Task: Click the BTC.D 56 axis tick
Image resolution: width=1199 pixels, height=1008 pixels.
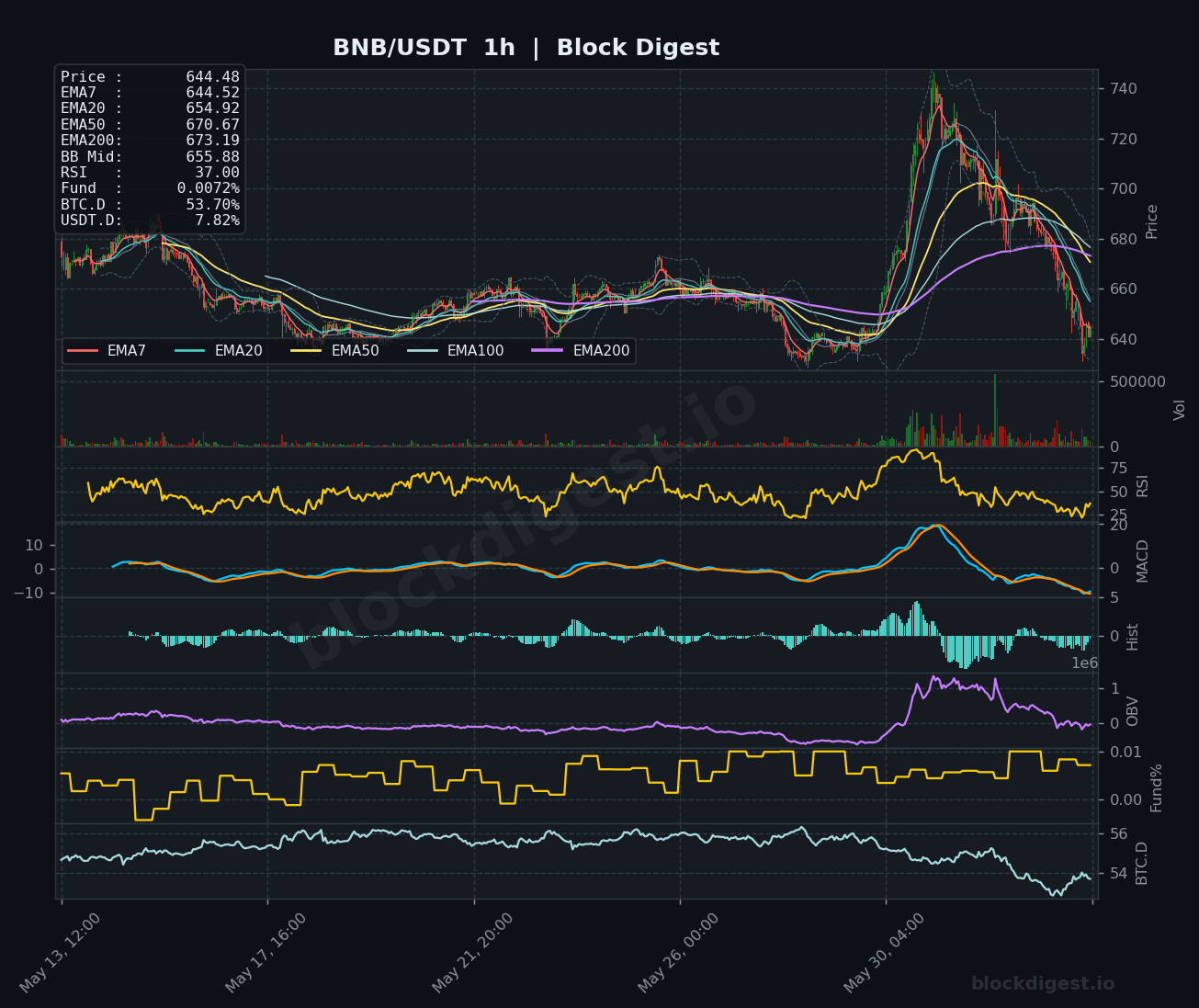Action: [1119, 834]
